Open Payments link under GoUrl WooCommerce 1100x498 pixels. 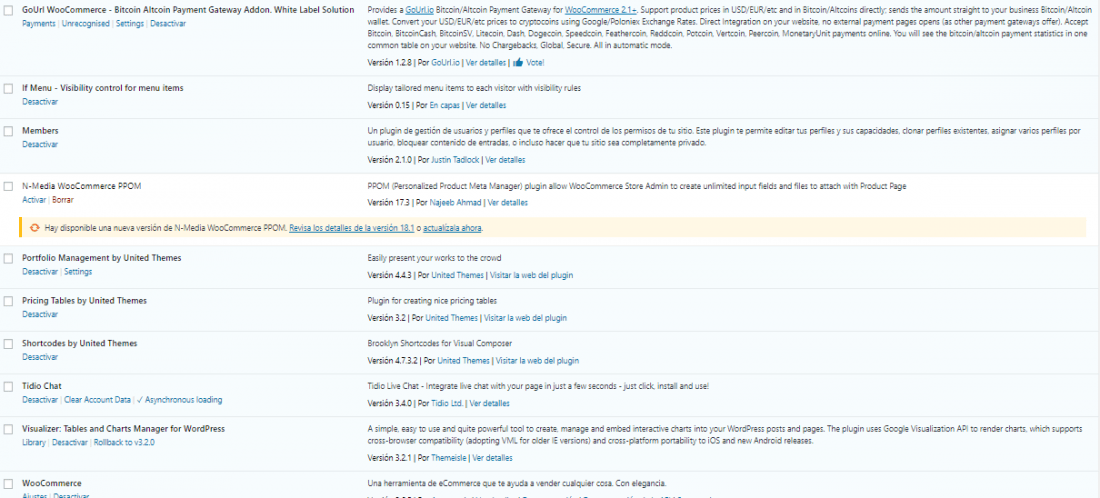(39, 24)
